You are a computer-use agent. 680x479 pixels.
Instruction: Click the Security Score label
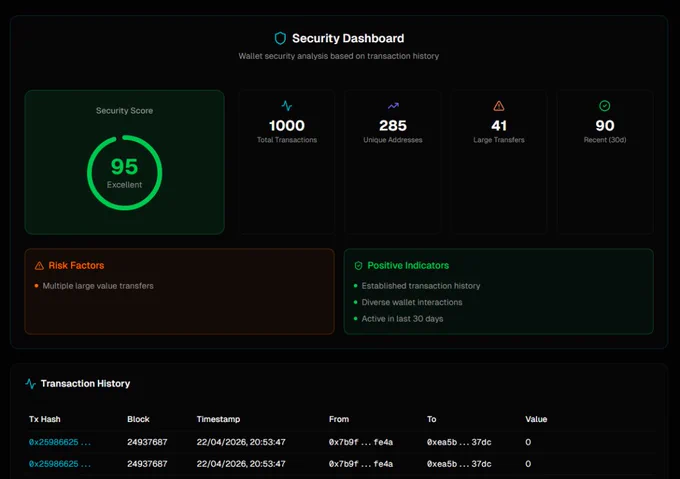(x=124, y=111)
